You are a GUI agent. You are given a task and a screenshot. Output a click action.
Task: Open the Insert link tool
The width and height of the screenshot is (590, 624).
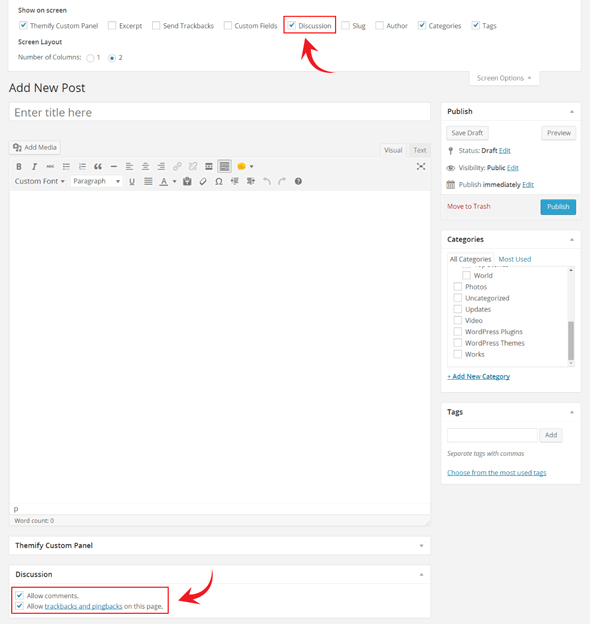[177, 166]
